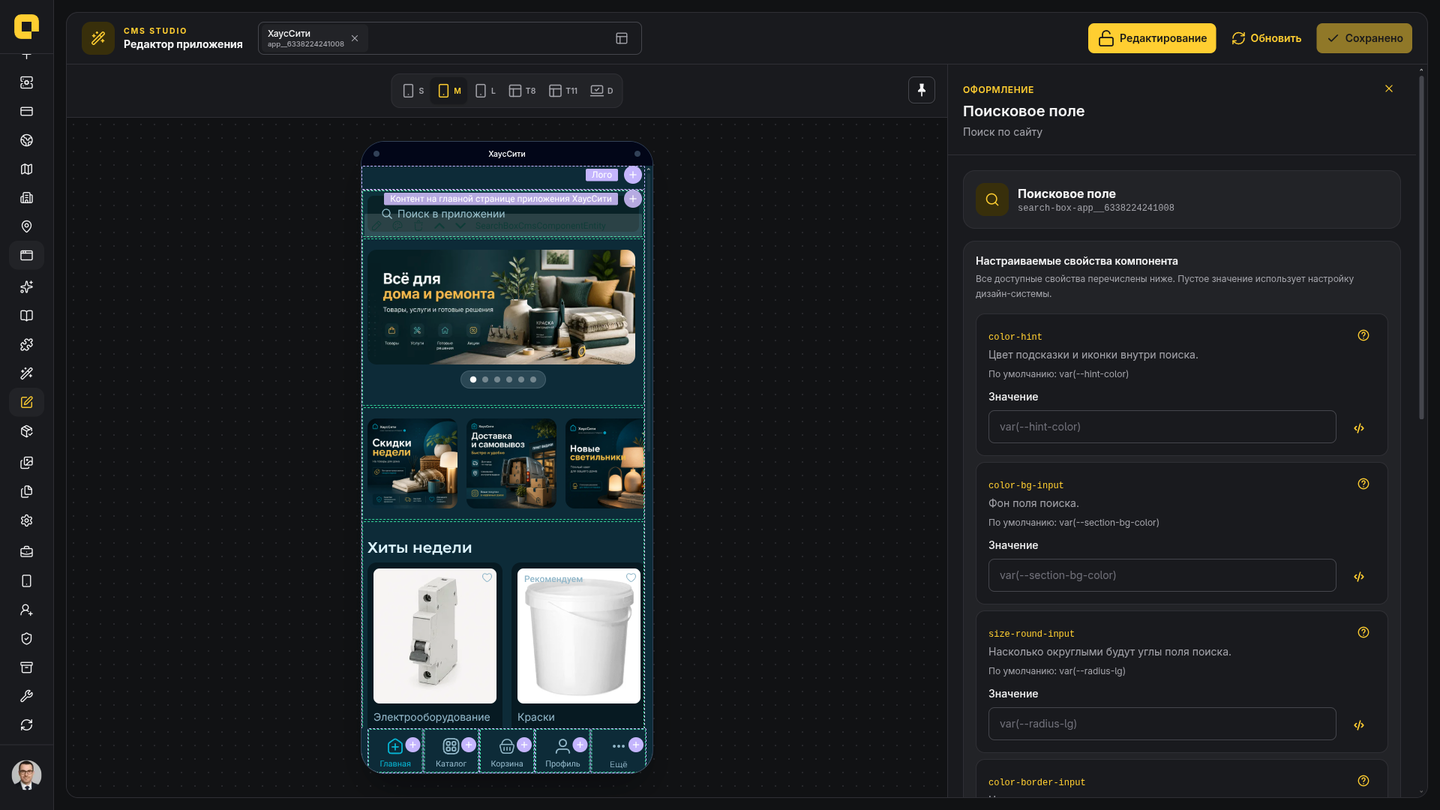Click plus button next to Лого label

coord(633,175)
